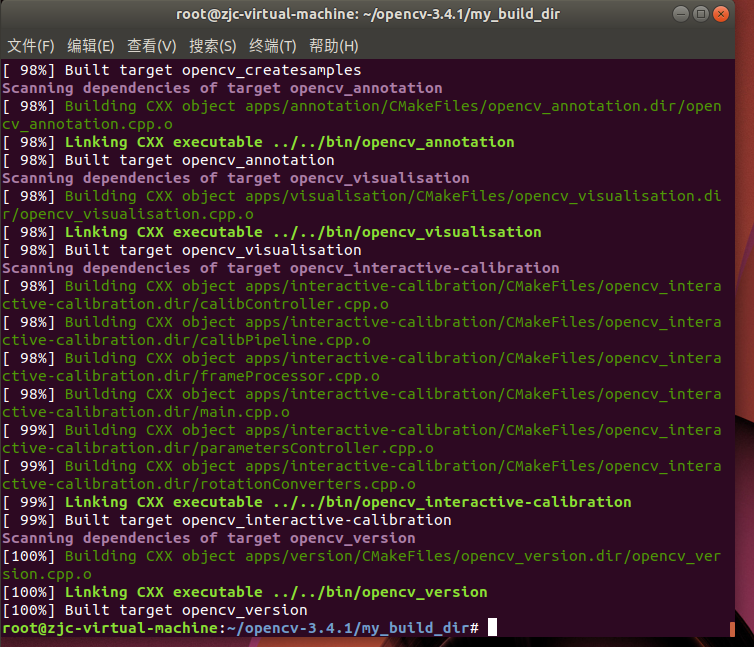Image resolution: width=754 pixels, height=647 pixels.
Task: Click the text 'rotationConverters.cpp.o'
Action: [x=308, y=484]
